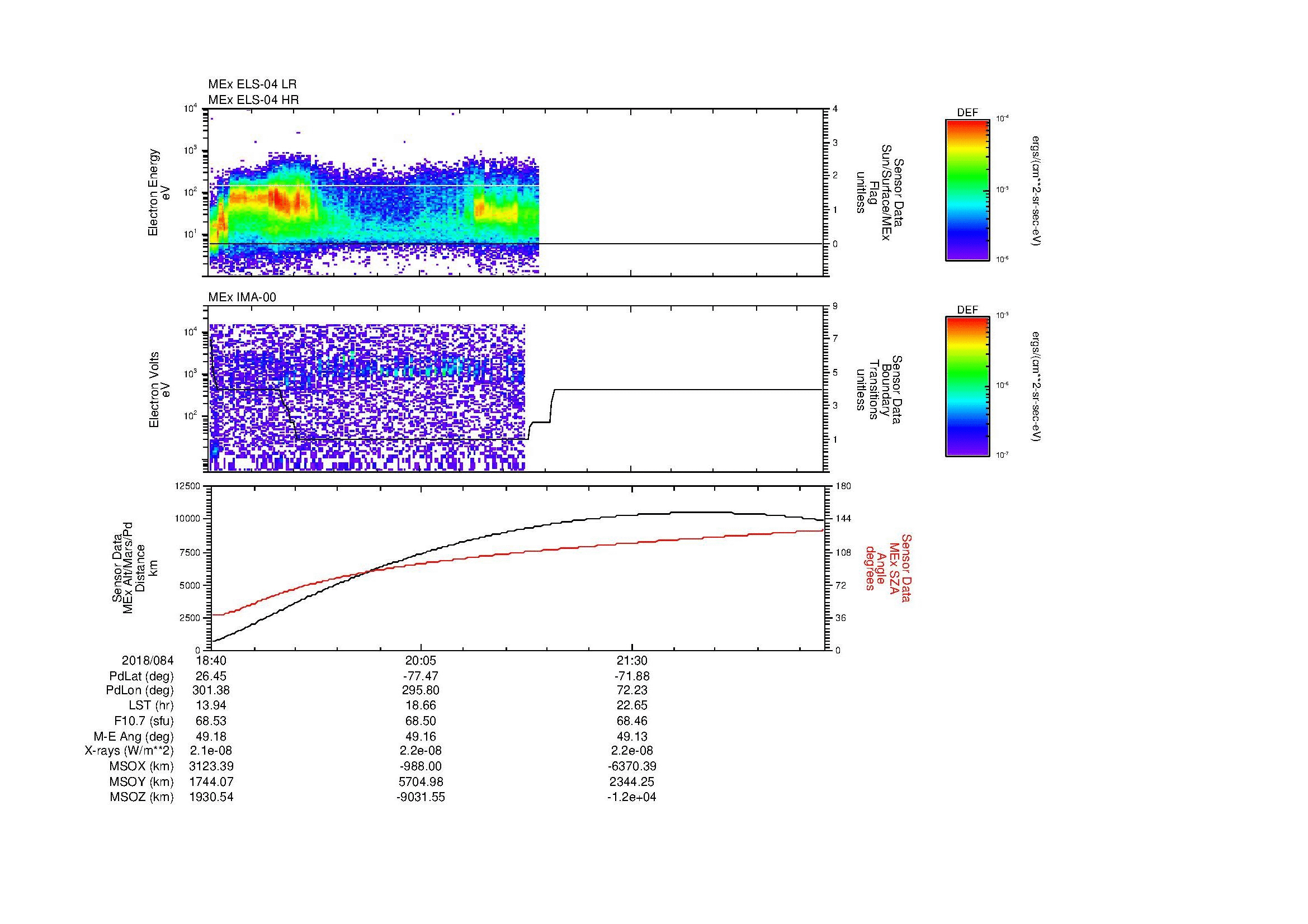Click the 'MEx ELS-04 HR' plot title

coord(253,99)
